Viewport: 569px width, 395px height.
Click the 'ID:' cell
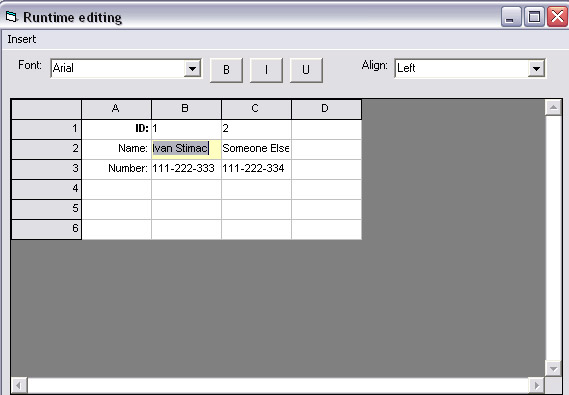click(116, 129)
